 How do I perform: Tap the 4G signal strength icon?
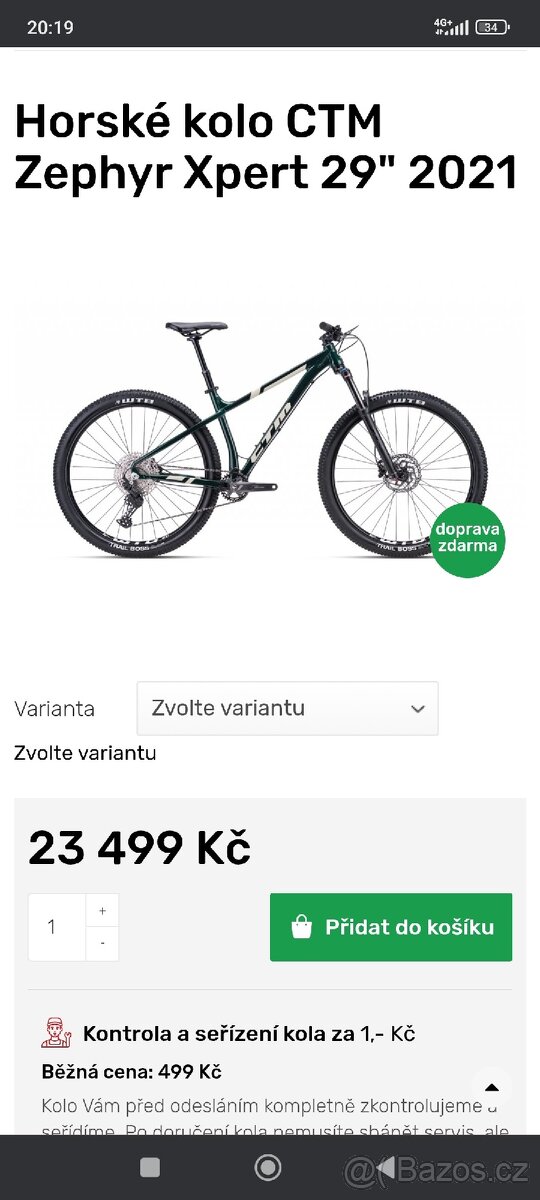pyautogui.click(x=451, y=27)
